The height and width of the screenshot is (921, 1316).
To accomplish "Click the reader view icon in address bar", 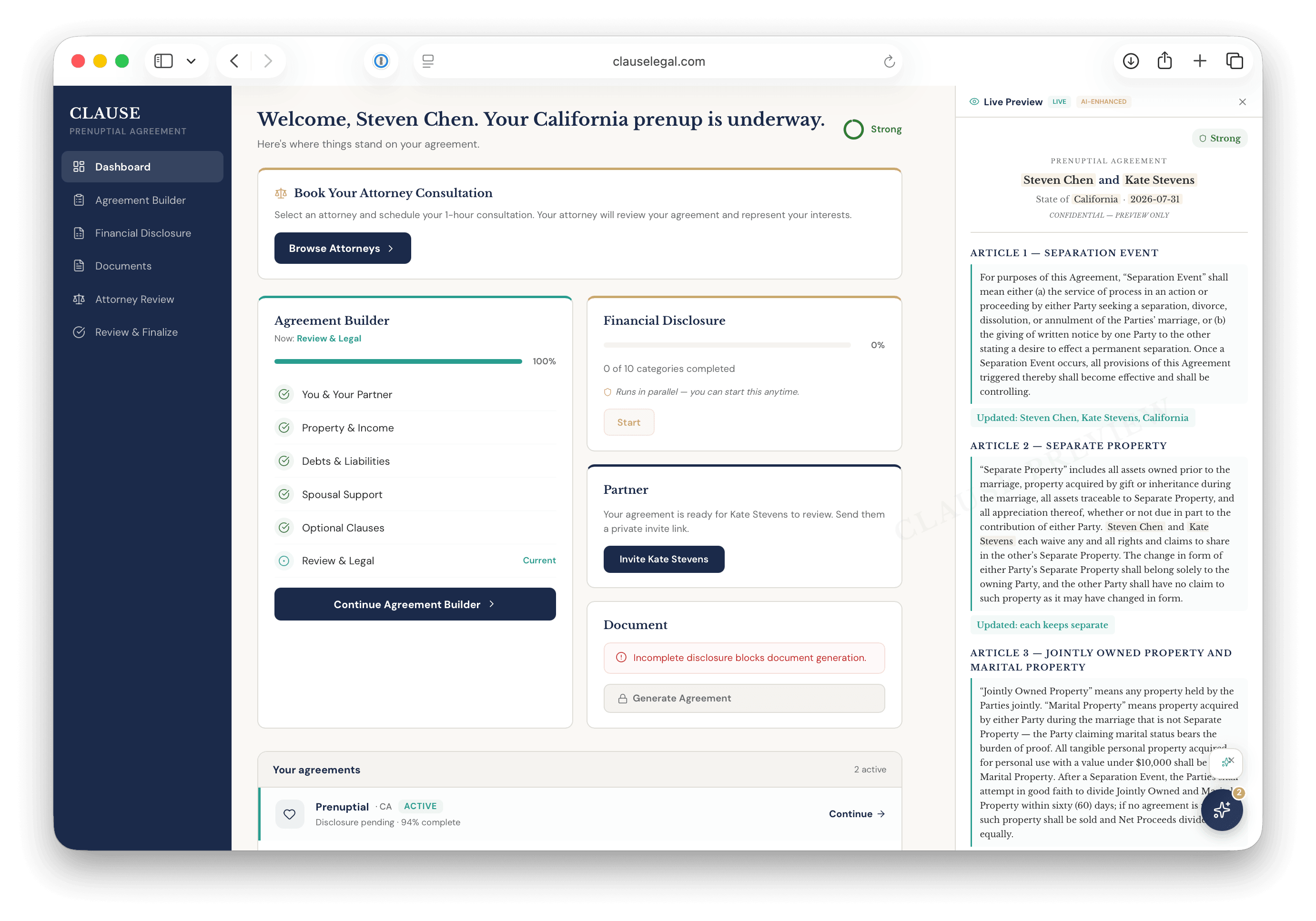I will (x=427, y=60).
